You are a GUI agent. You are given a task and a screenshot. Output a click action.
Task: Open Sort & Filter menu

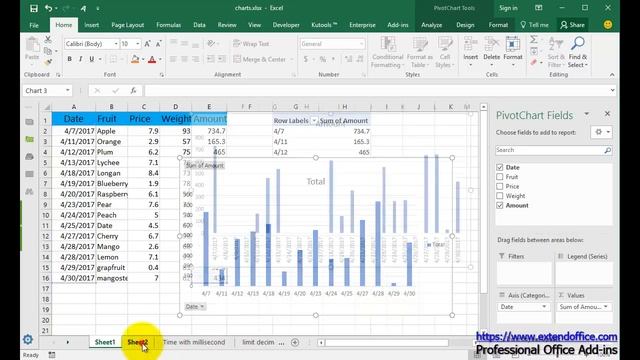[556, 52]
